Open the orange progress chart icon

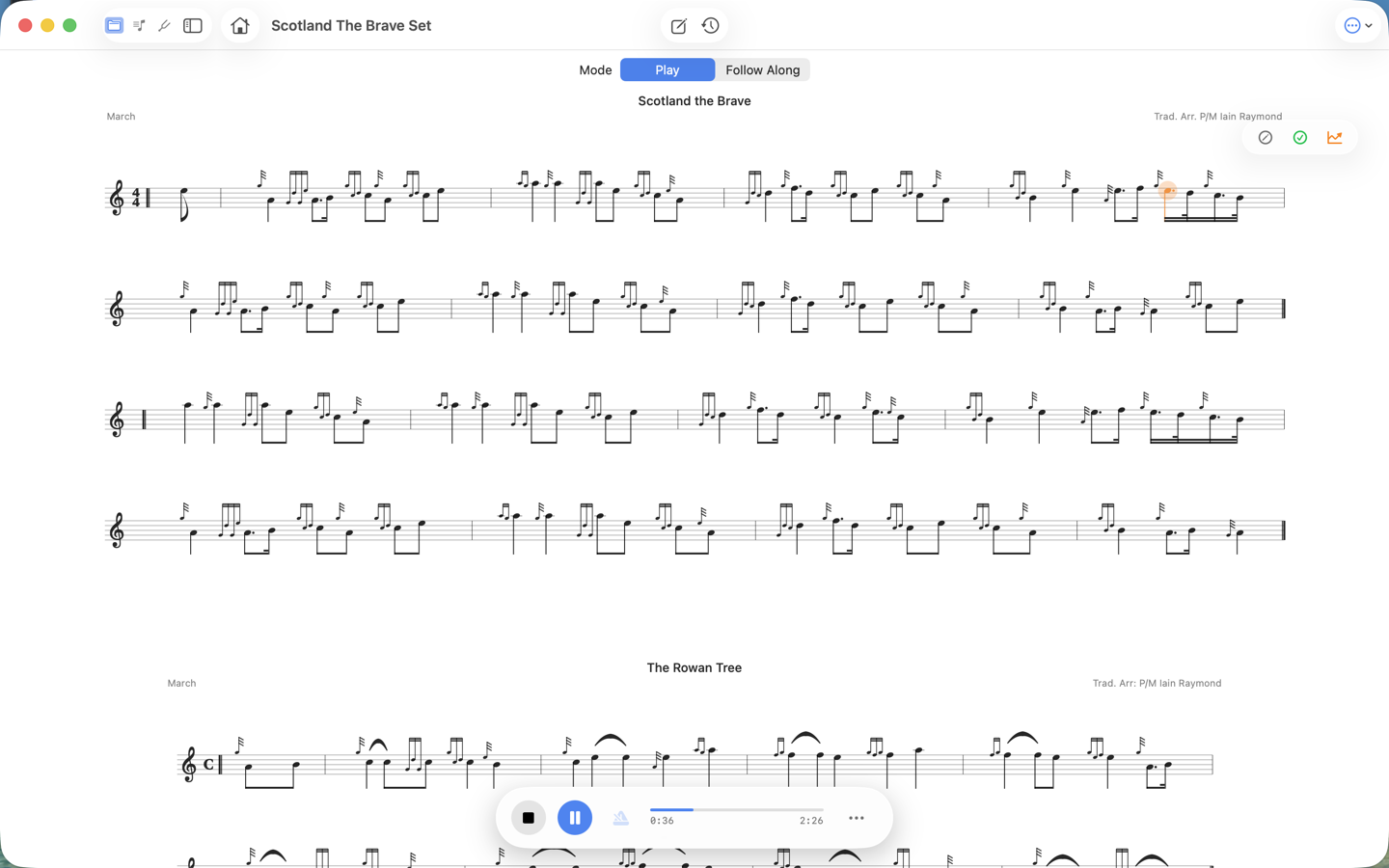(x=1335, y=138)
